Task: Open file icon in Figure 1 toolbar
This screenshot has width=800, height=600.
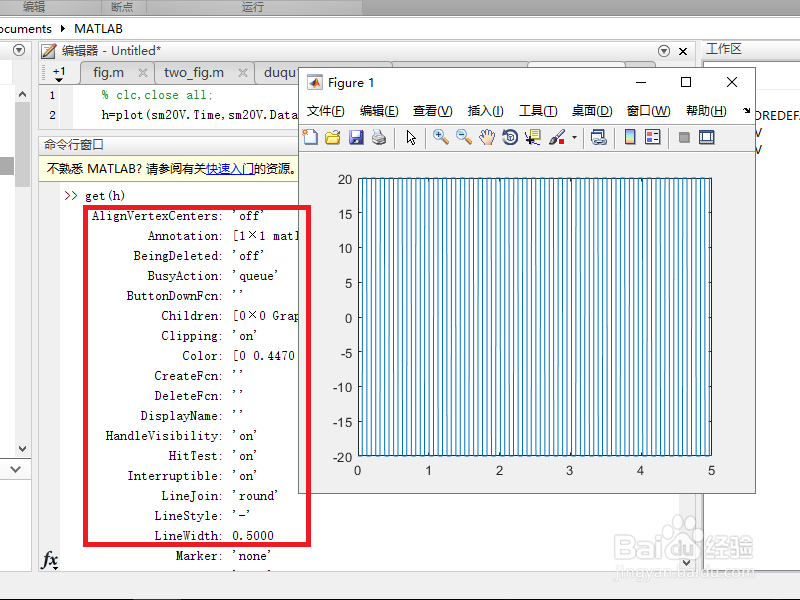Action: pos(333,137)
